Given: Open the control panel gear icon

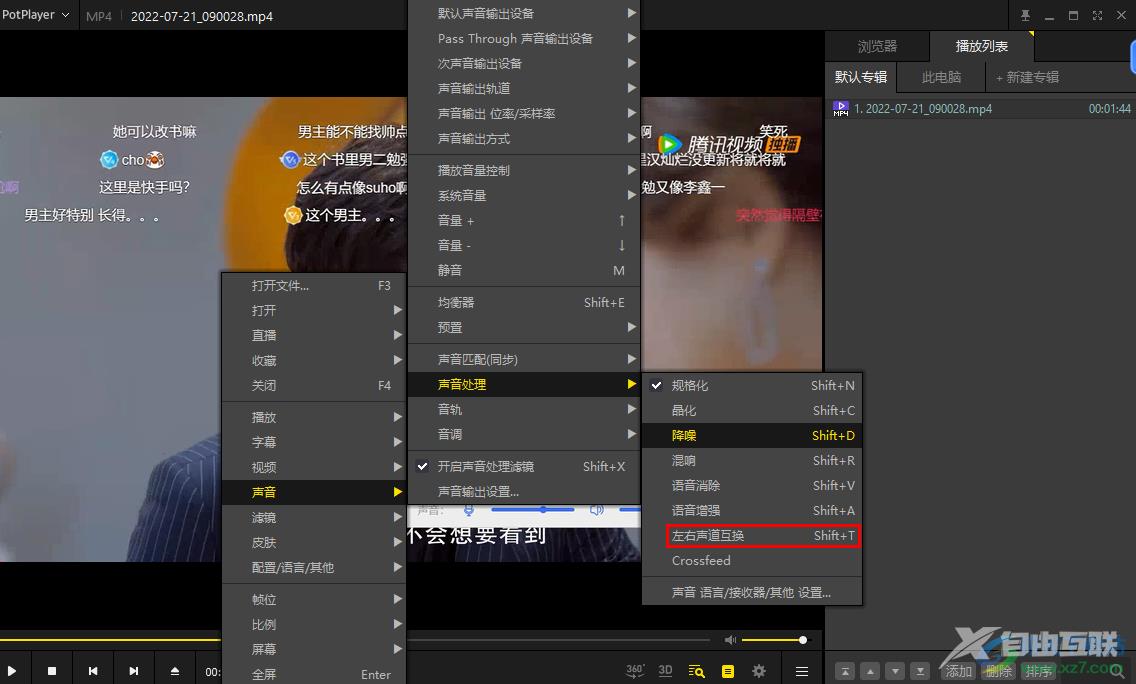Looking at the screenshot, I should (x=759, y=671).
